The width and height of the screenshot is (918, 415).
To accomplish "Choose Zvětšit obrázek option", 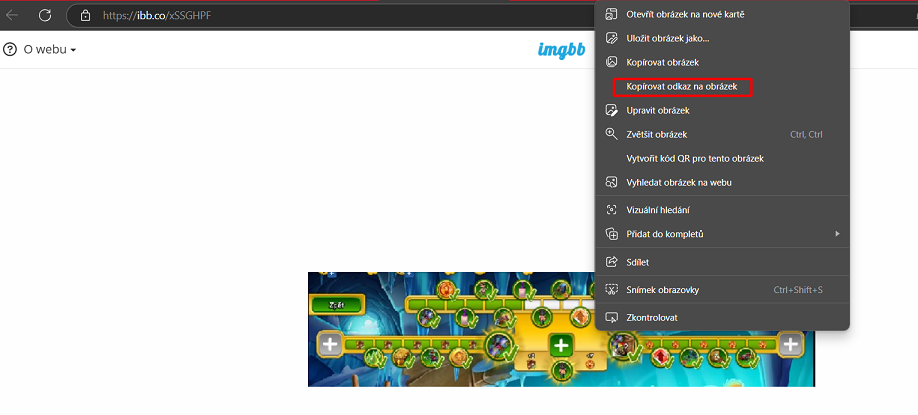I will point(656,134).
